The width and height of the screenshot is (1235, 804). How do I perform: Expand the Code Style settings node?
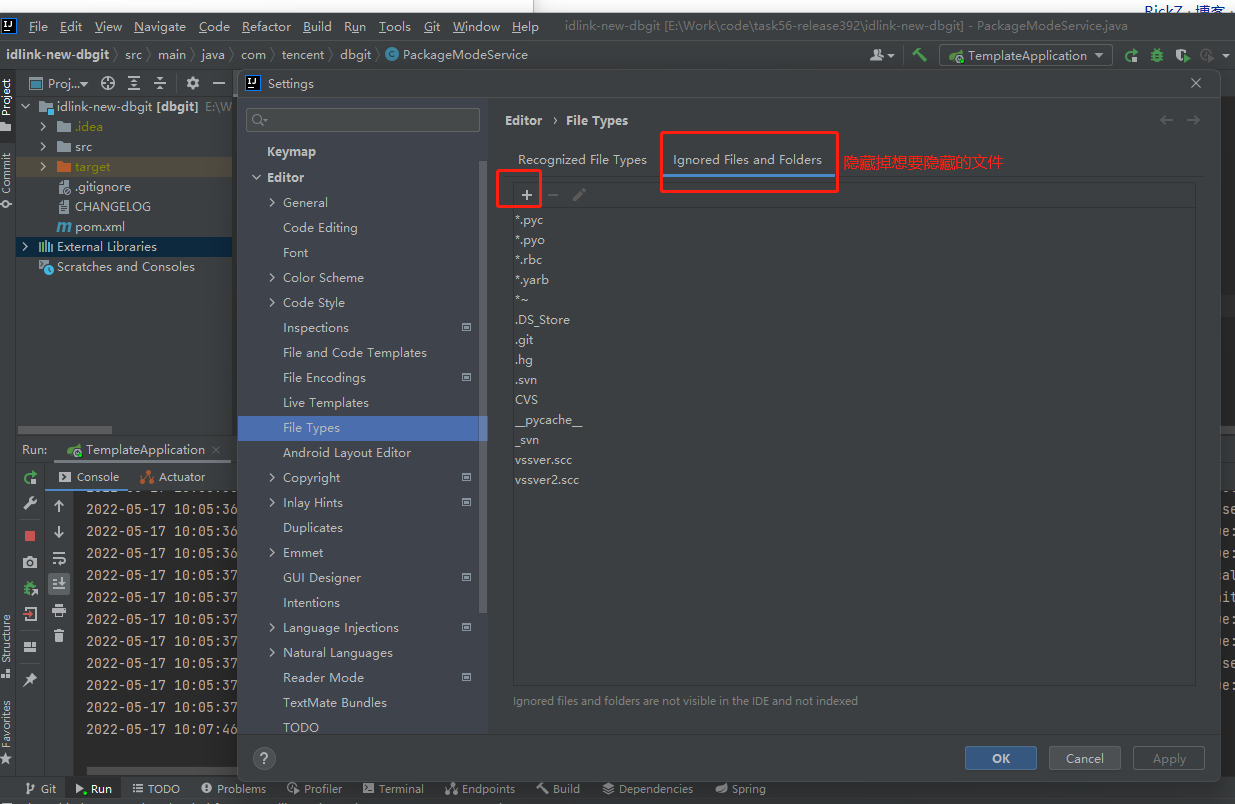click(x=272, y=302)
